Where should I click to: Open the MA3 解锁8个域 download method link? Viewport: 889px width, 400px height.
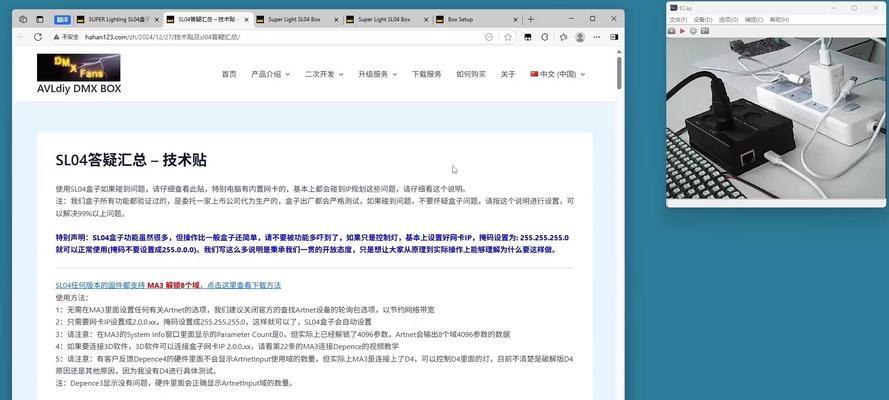coord(168,285)
